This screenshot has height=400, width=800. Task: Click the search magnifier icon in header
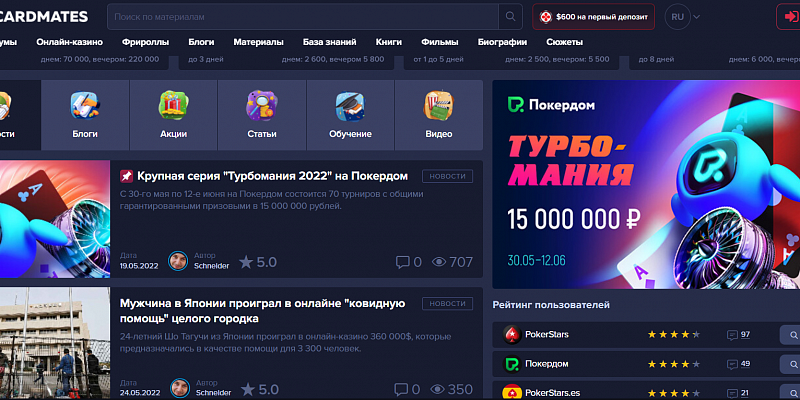(x=510, y=17)
